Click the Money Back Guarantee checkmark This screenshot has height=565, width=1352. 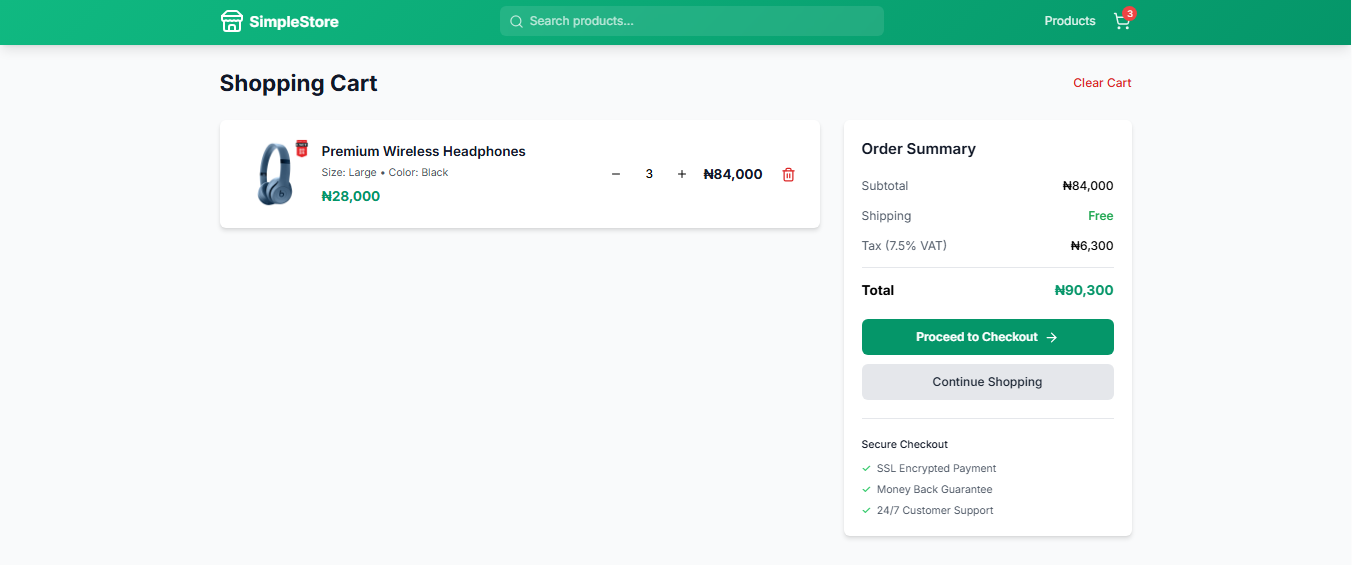tap(866, 489)
